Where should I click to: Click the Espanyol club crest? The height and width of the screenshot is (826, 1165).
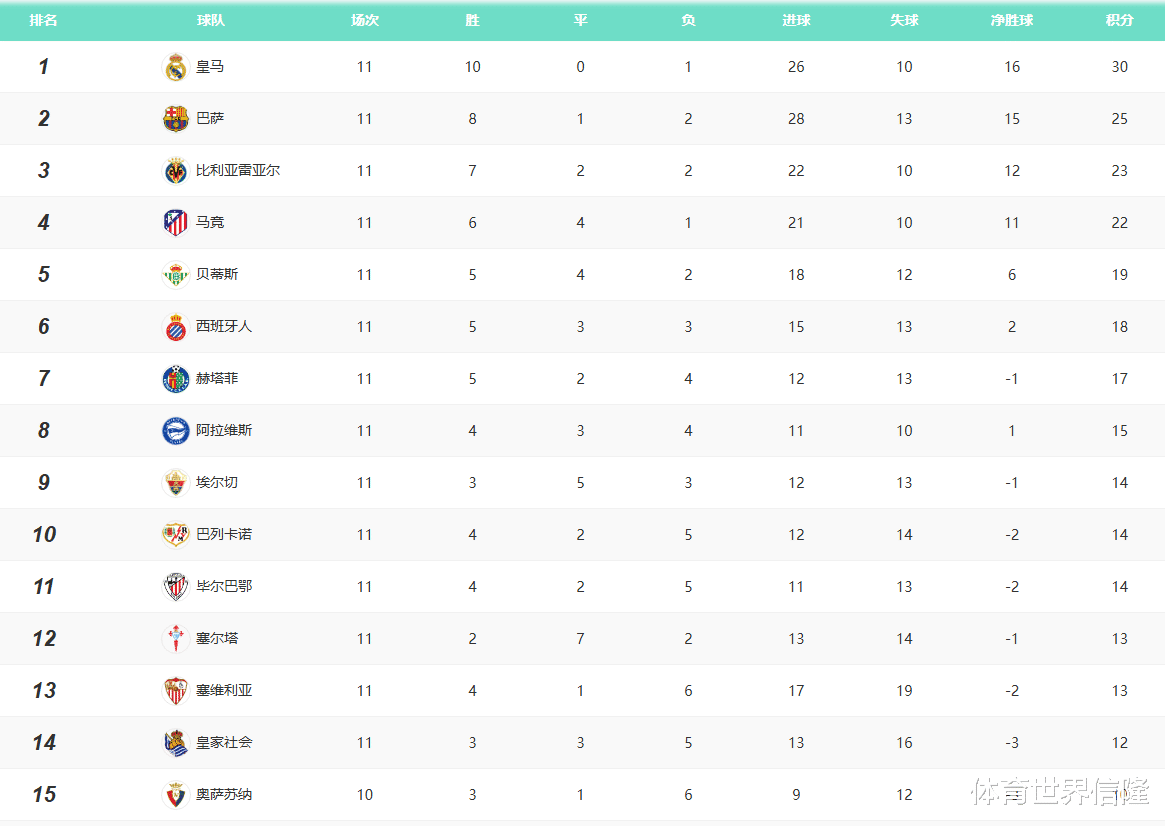pyautogui.click(x=175, y=327)
